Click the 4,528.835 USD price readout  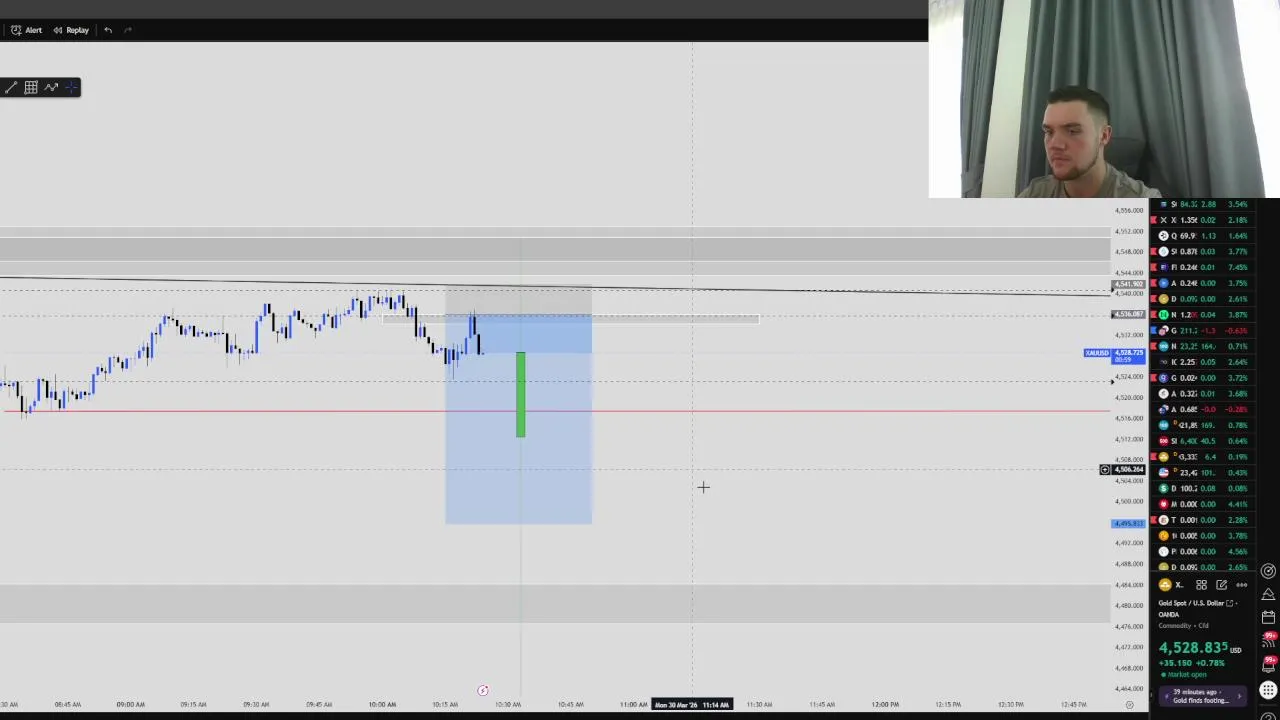(1200, 648)
